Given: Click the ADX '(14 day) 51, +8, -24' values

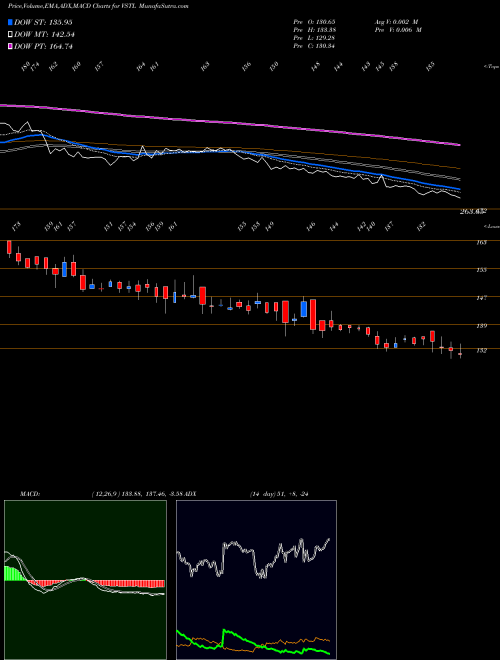Looking at the screenshot, I should pyautogui.click(x=279, y=494).
